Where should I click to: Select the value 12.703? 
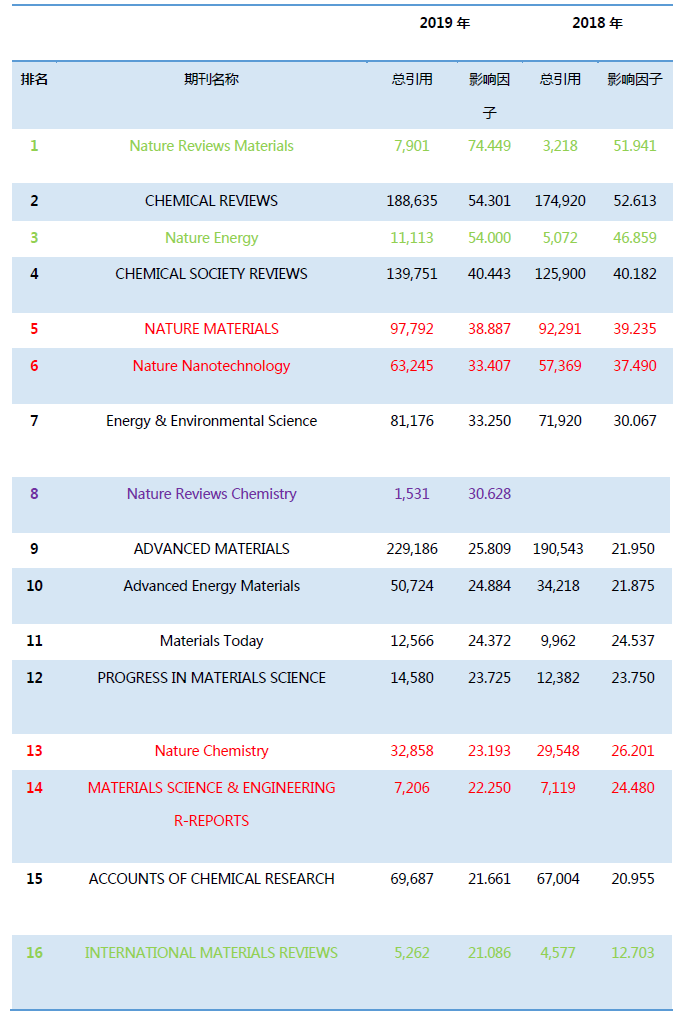[x=632, y=953]
